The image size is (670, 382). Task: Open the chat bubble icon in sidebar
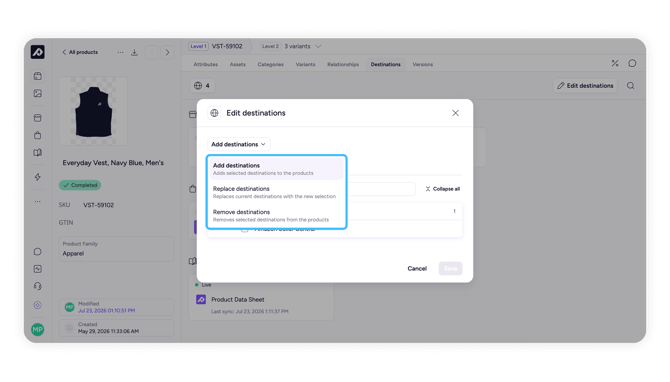[38, 252]
